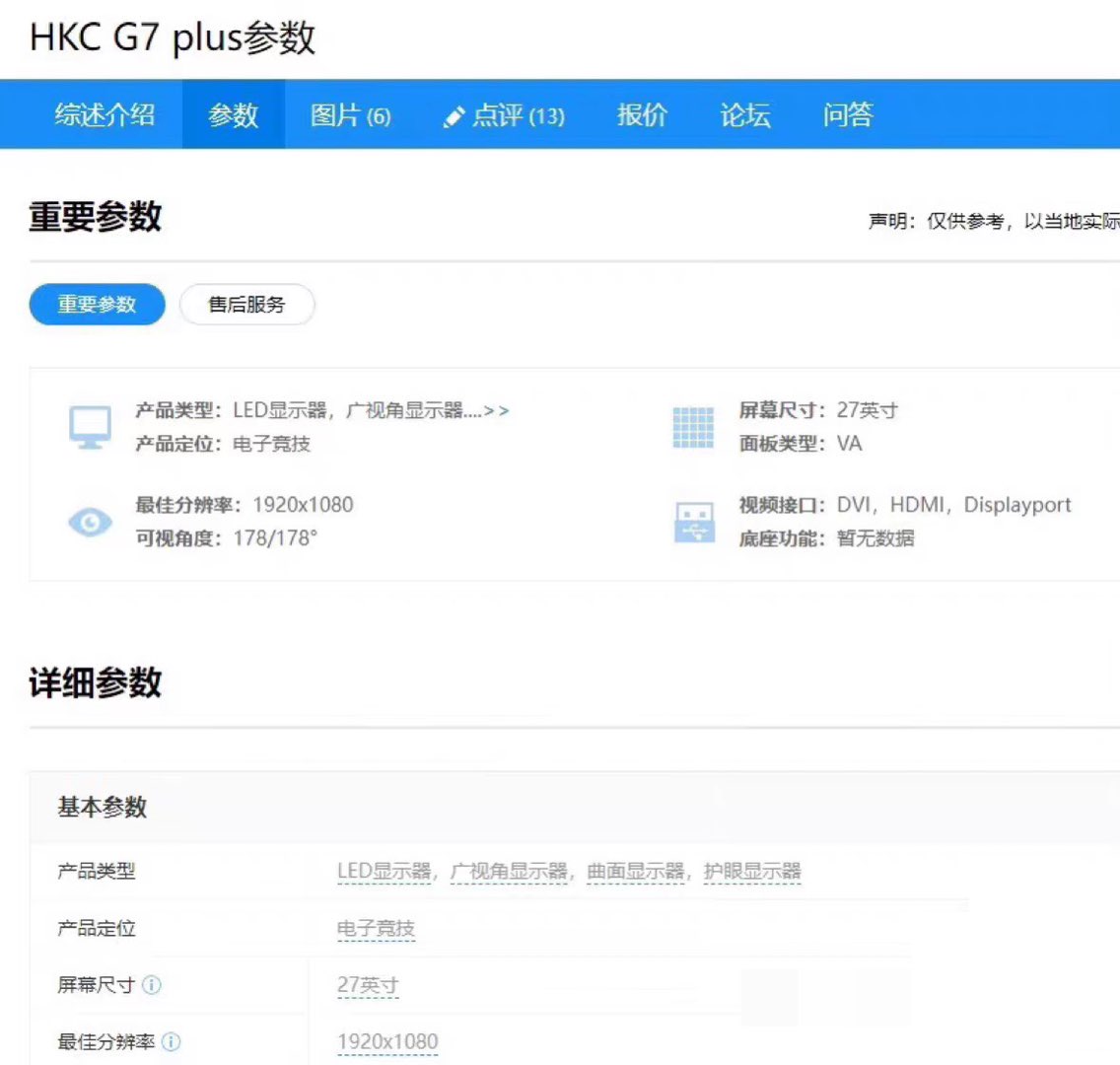Click the 声明 disclaimer text
The height and width of the screenshot is (1065, 1120).
pyautogui.click(x=994, y=222)
